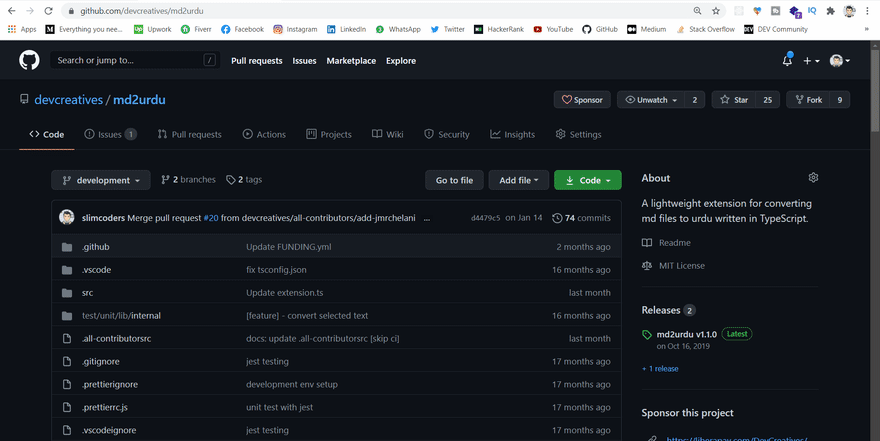Open the 2 branches link
Screen dimensions: 880x441
tap(189, 180)
